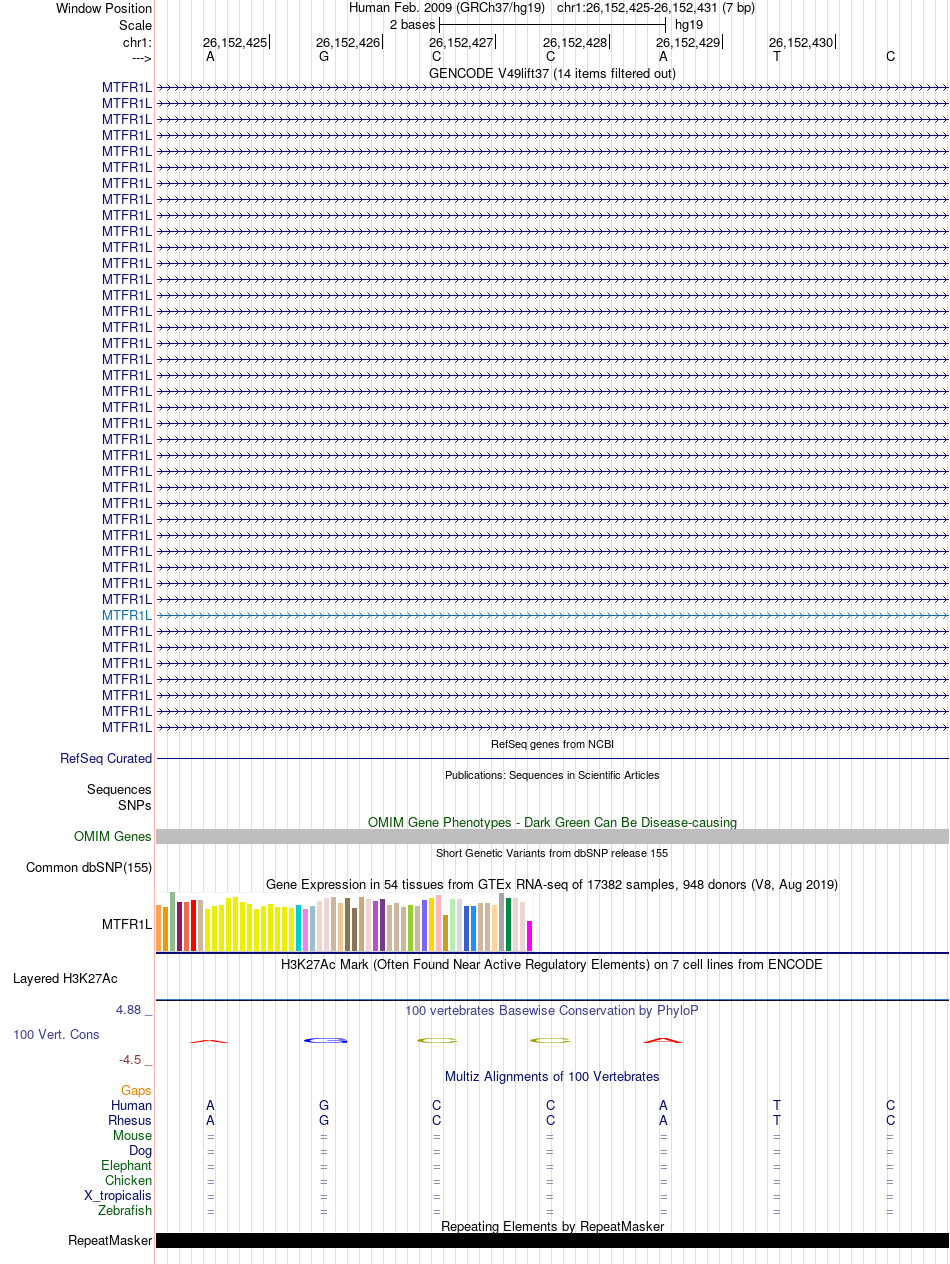This screenshot has height=1264, width=950.
Task: Click base G in the Rhesus alignment row
Action: [324, 1121]
